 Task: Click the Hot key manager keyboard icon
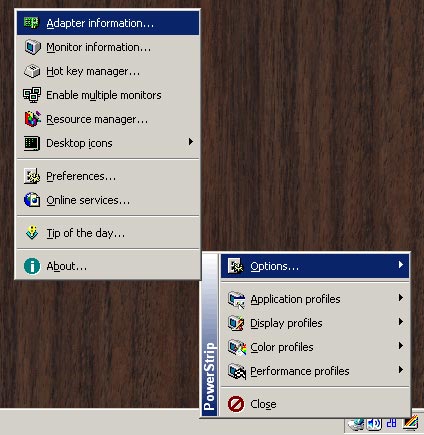coord(32,71)
